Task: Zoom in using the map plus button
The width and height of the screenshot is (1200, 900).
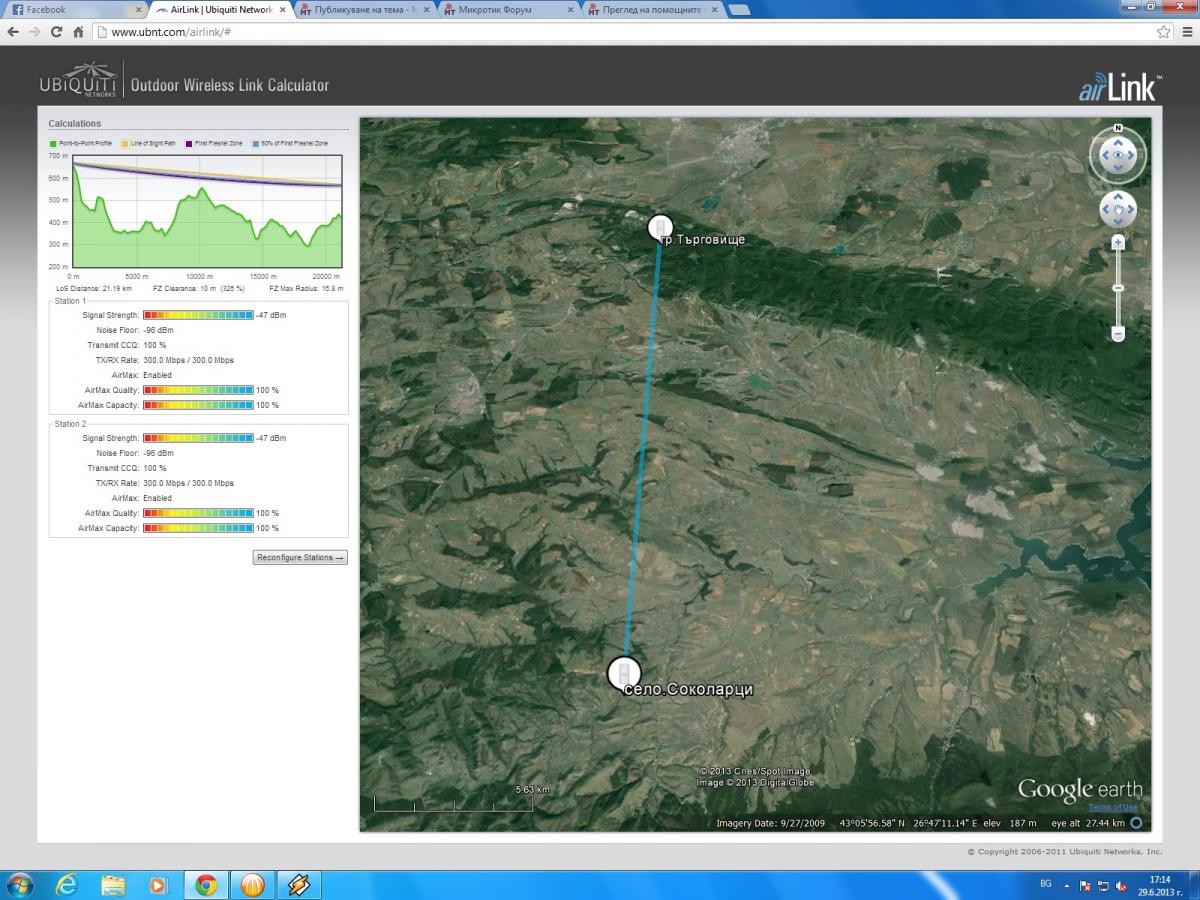Action: coord(1118,243)
